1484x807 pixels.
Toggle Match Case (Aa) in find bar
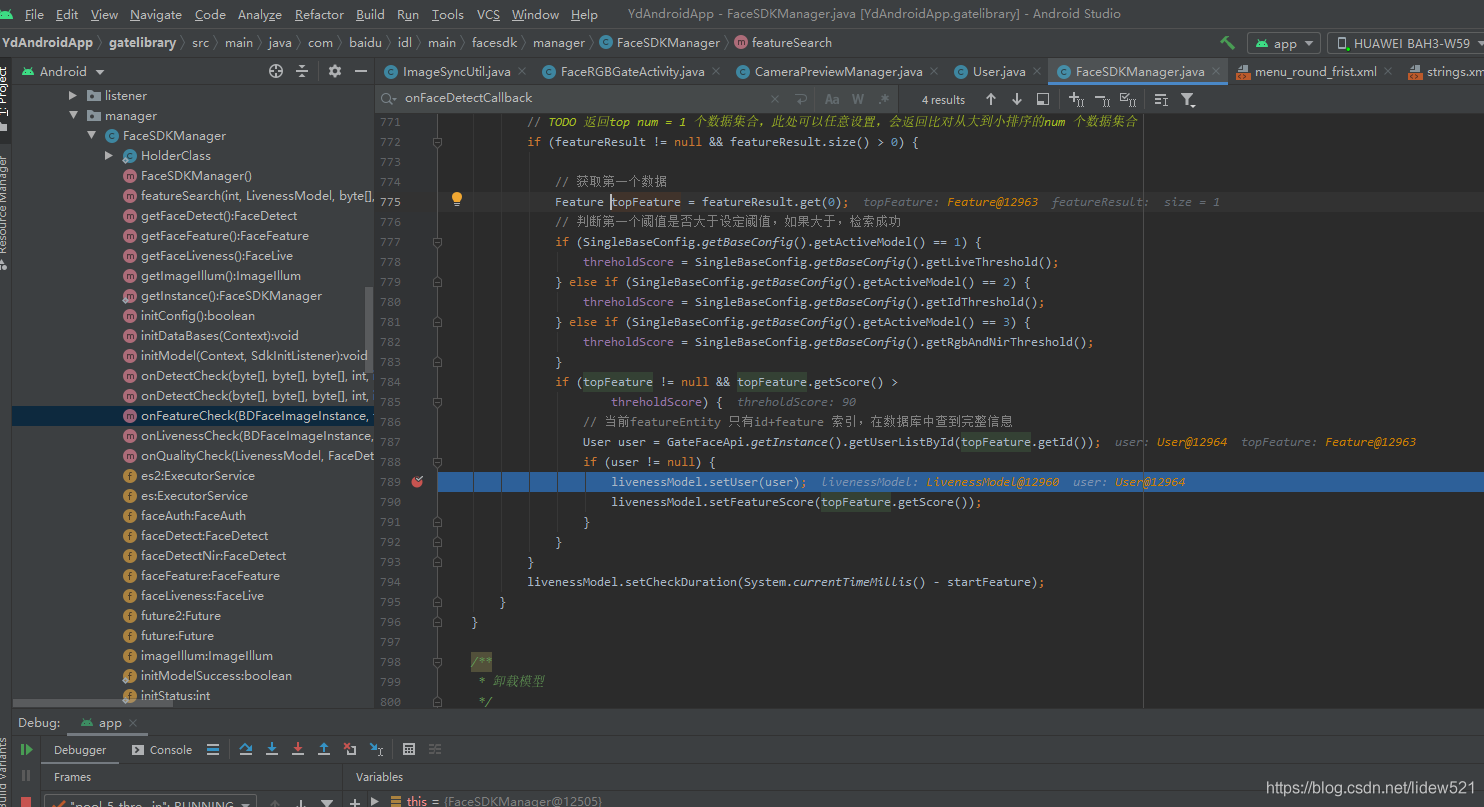pos(832,99)
